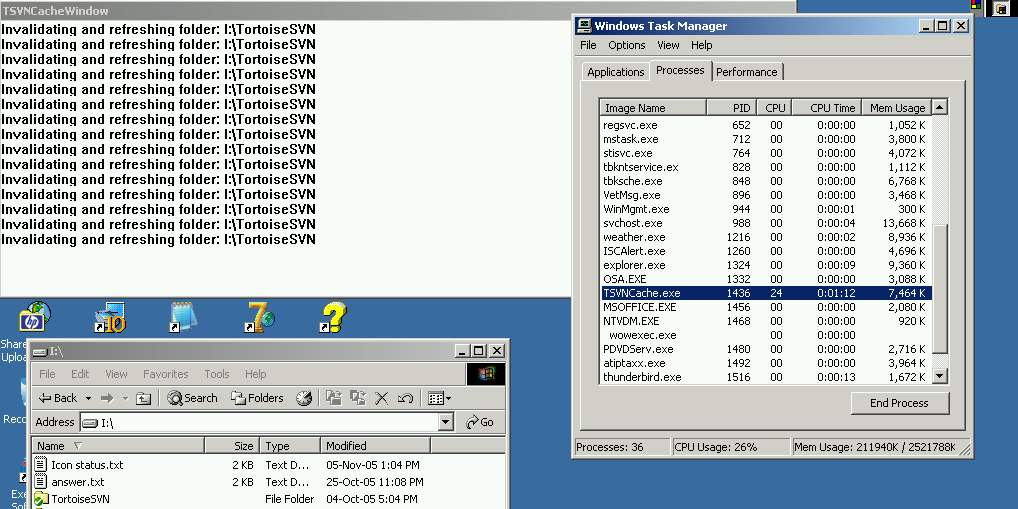Viewport: 1018px width, 509px height.
Task: Open Task Manager's Help menu
Action: (x=702, y=45)
